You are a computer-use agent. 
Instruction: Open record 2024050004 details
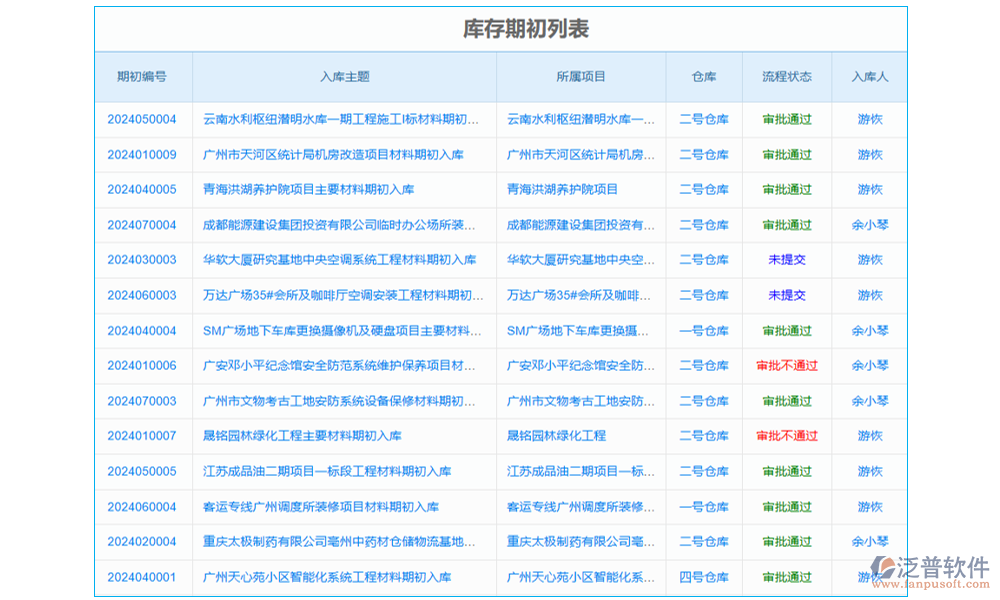(x=141, y=119)
